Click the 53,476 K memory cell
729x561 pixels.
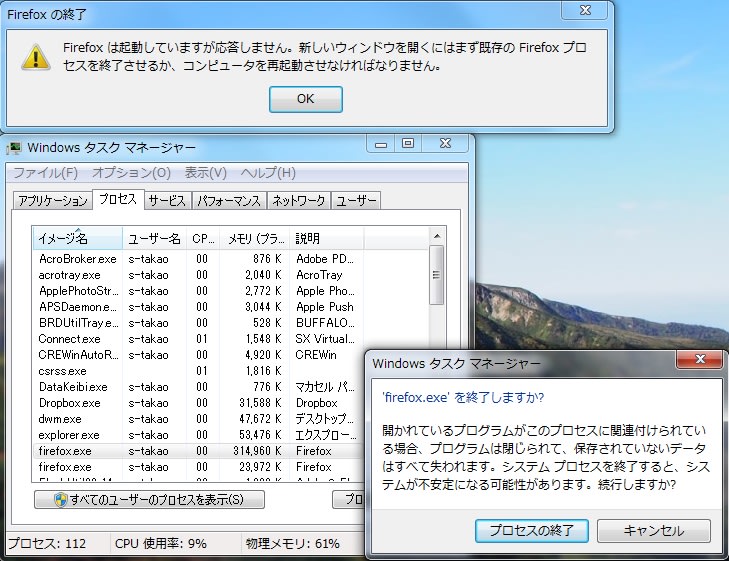click(x=260, y=435)
